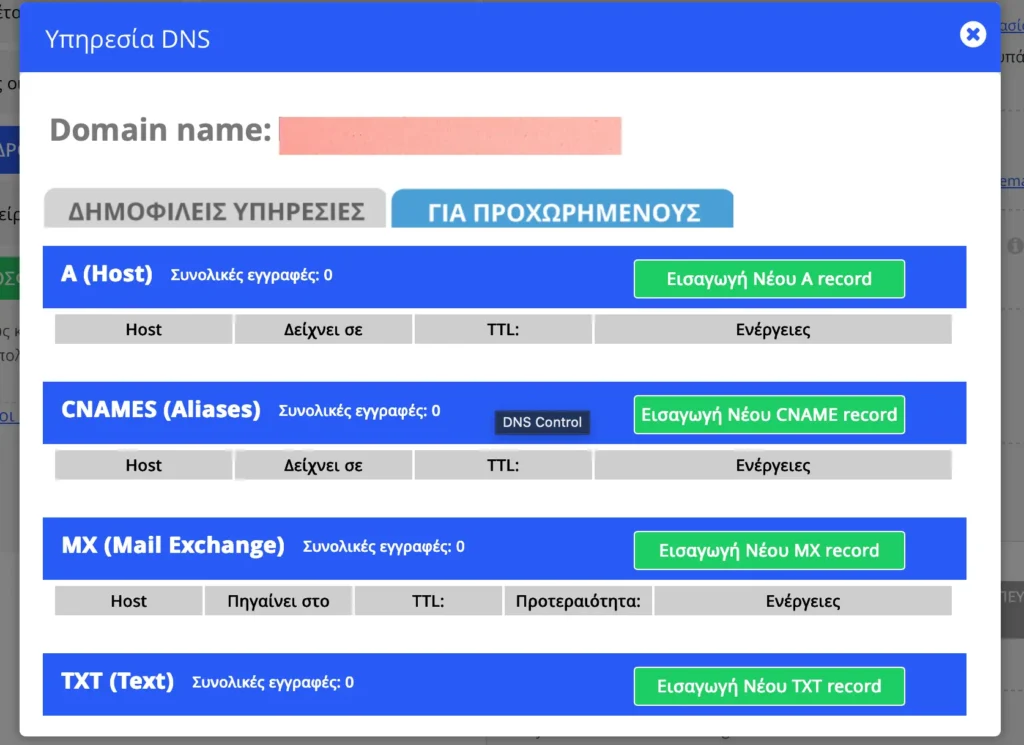The height and width of the screenshot is (745, 1024).
Task: Click the DNS Control tooltip label
Action: 542,422
